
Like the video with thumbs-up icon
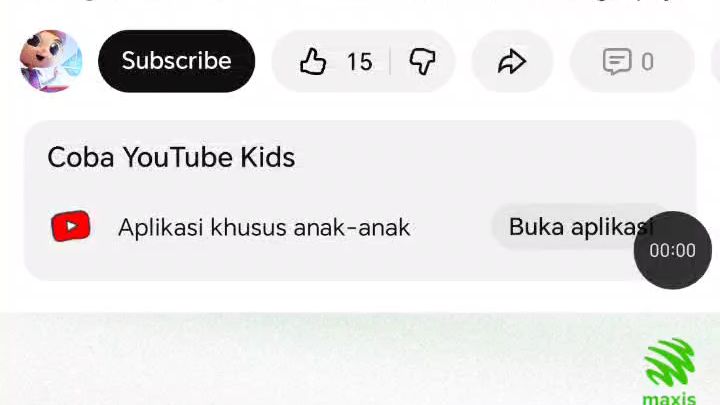pyautogui.click(x=313, y=62)
